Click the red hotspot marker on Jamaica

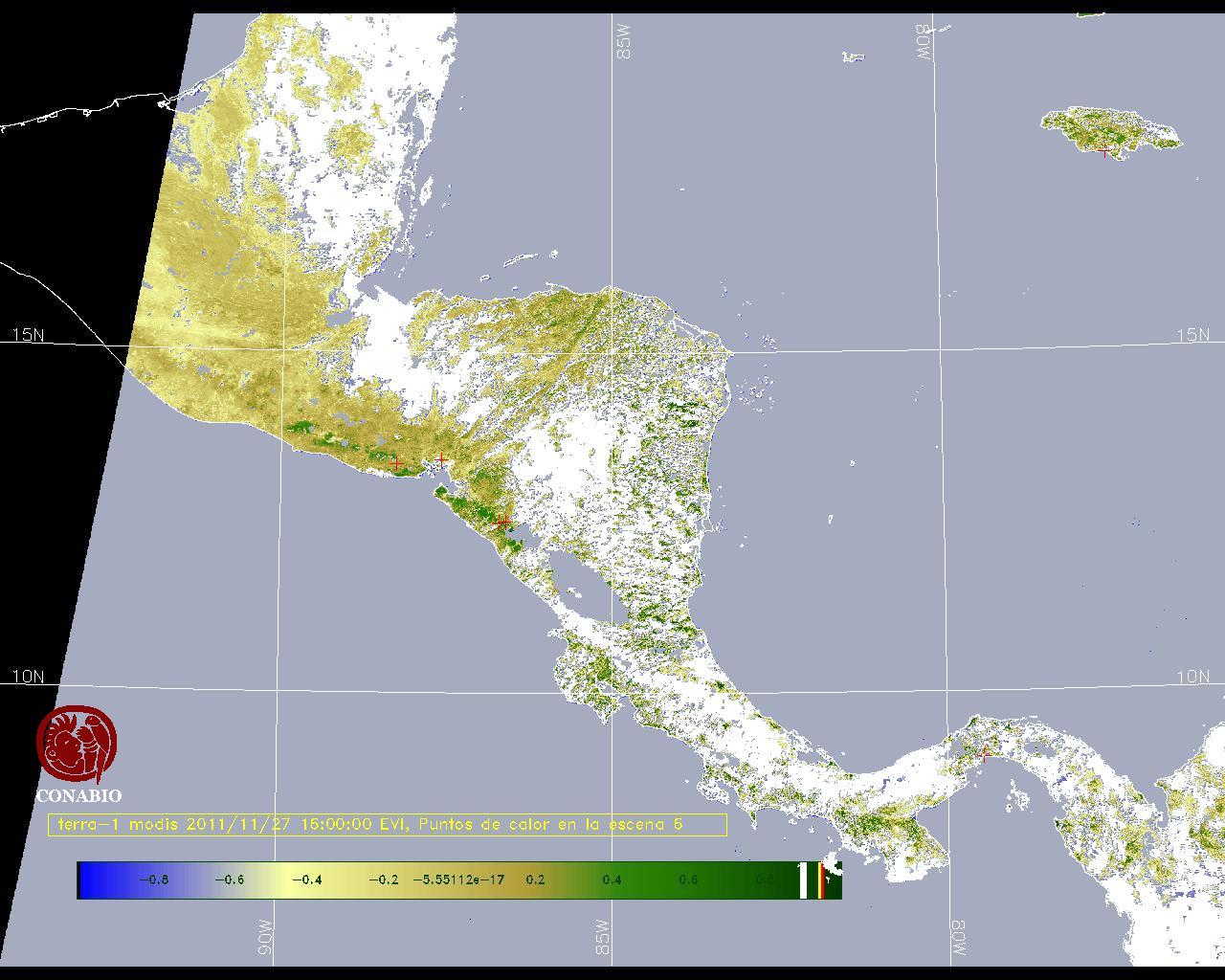coord(1105,151)
